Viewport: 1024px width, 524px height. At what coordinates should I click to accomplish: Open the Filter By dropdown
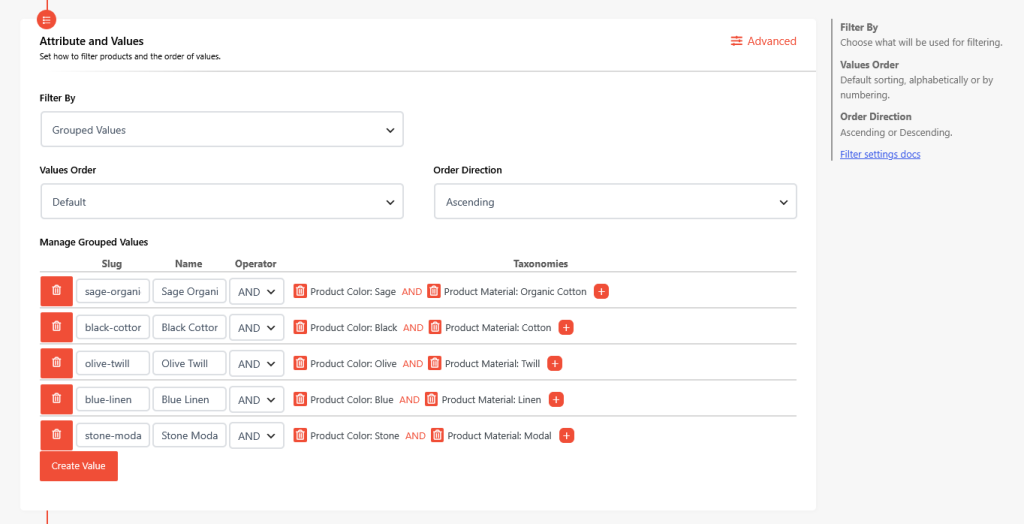pyautogui.click(x=222, y=129)
